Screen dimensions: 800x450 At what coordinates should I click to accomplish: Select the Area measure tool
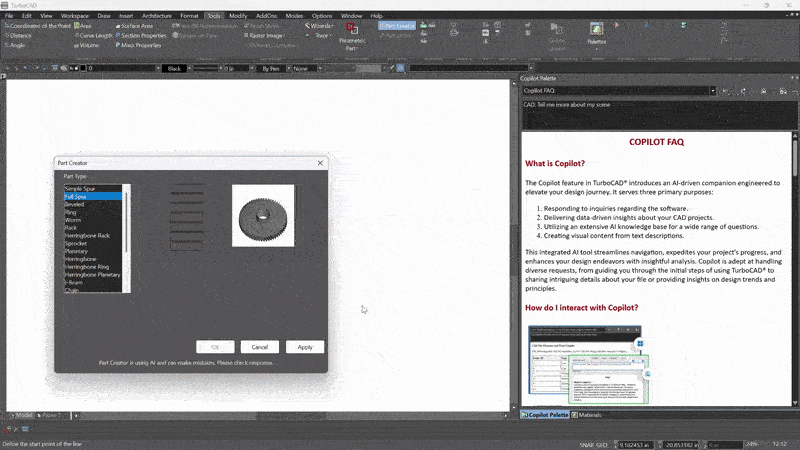[83, 26]
